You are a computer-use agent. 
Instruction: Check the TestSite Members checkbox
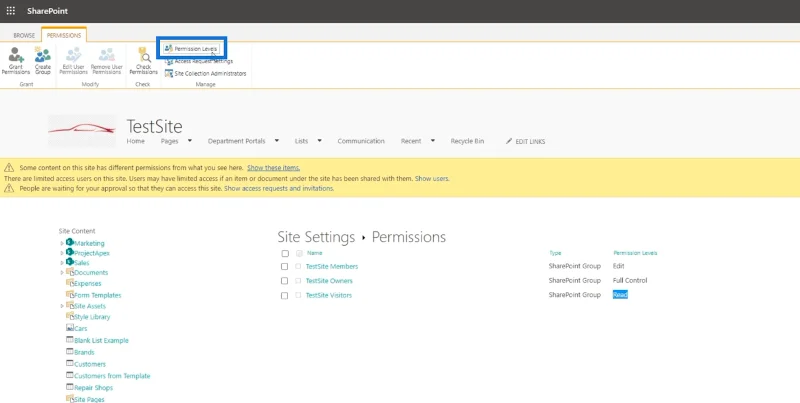(284, 266)
